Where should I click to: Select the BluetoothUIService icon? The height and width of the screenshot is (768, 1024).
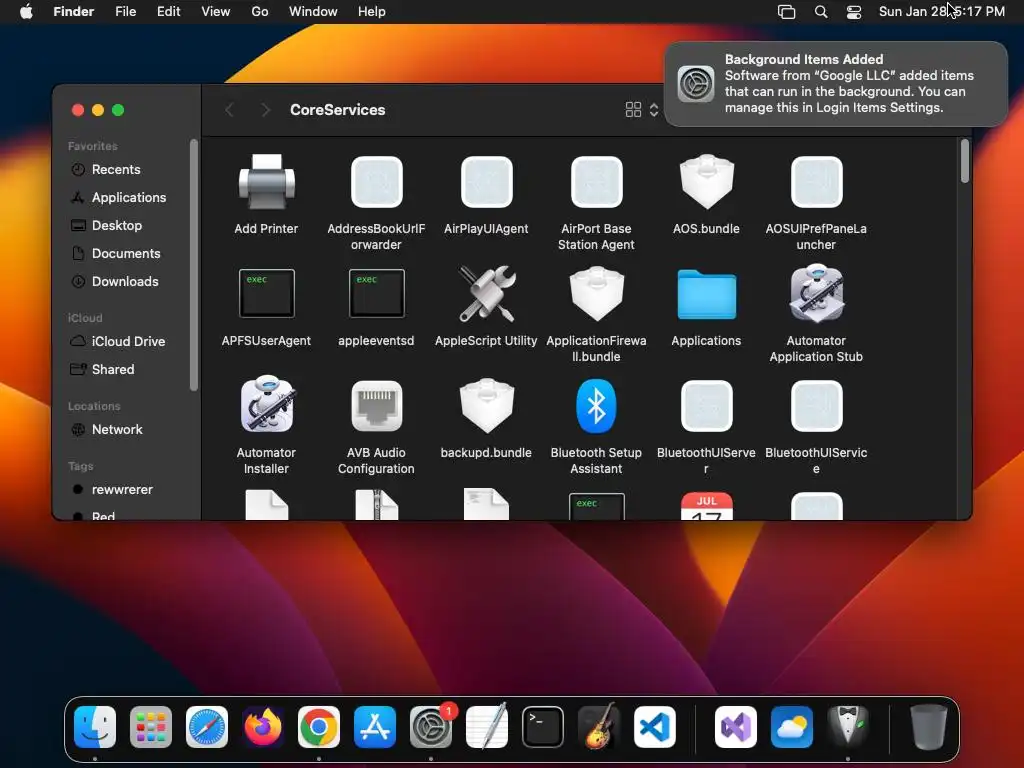tap(816, 406)
